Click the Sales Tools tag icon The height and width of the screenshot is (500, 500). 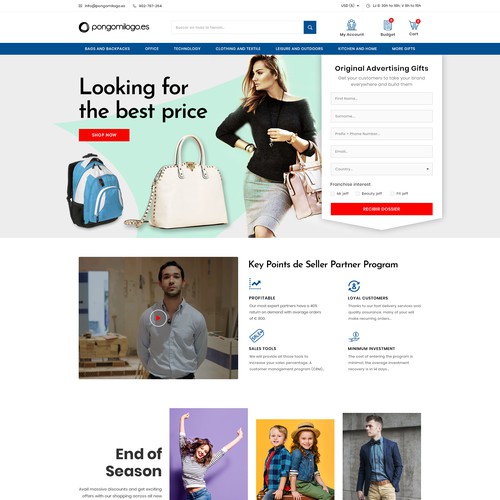[x=256, y=336]
